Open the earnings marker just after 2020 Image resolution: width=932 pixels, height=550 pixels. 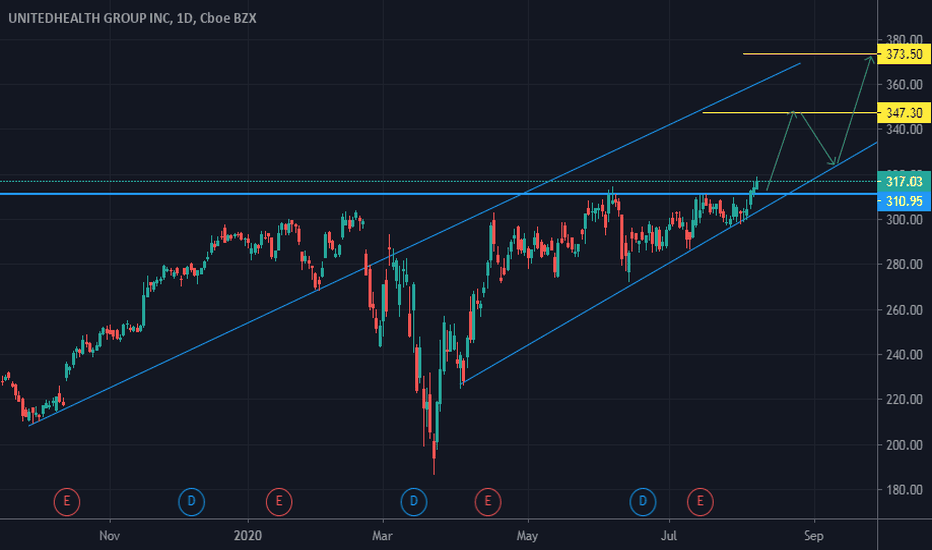pyautogui.click(x=279, y=501)
